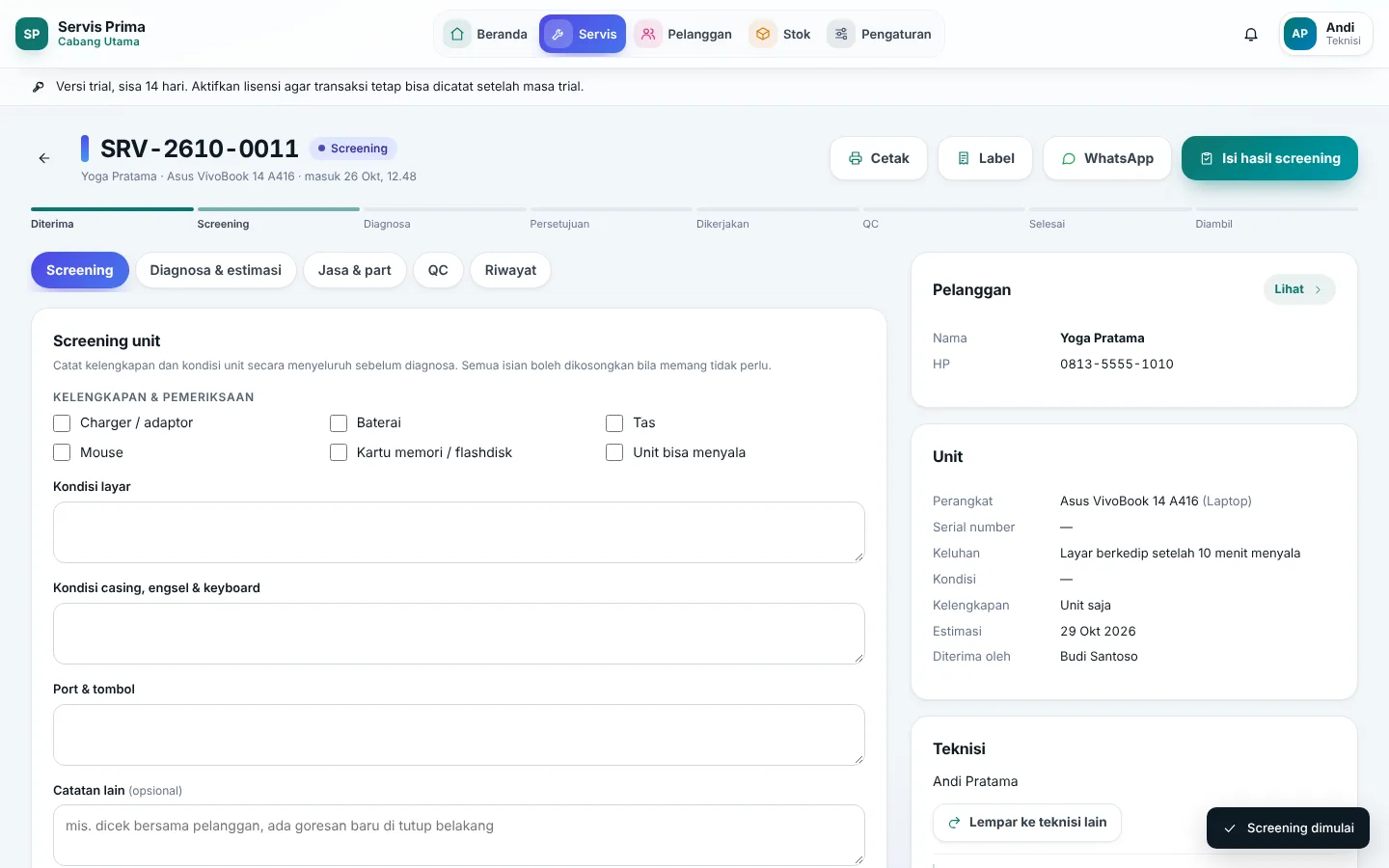Open the Stok box icon
The height and width of the screenshot is (868, 1389).
click(763, 34)
